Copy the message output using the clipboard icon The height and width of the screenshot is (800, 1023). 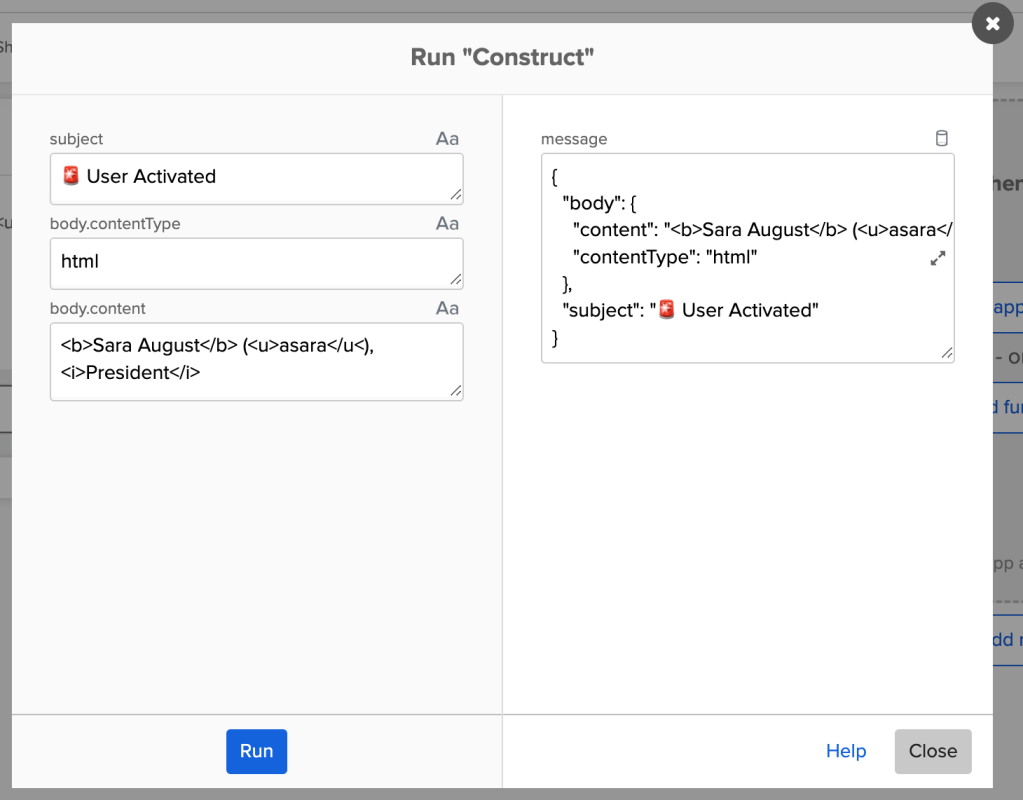941,139
